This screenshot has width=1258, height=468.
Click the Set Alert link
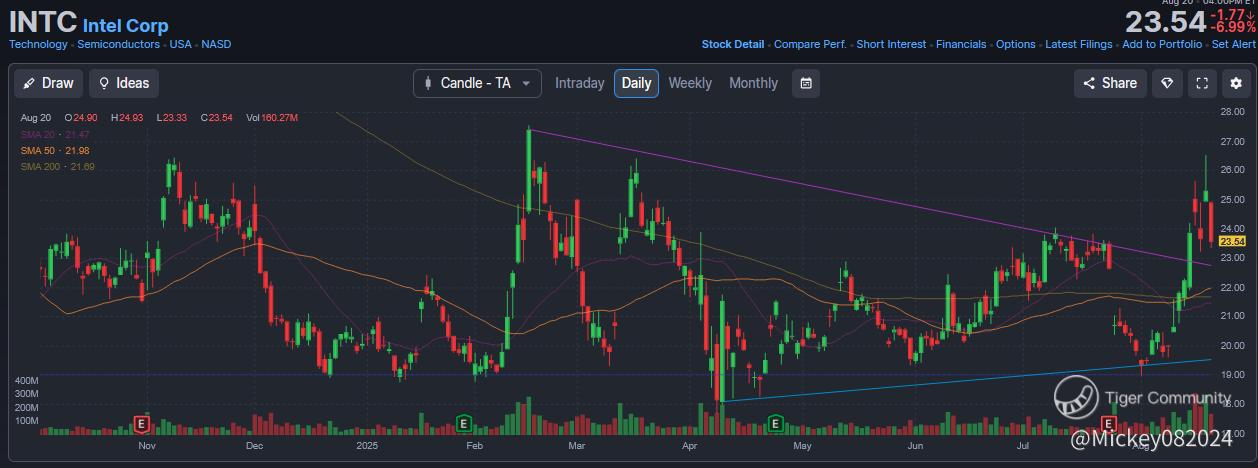tap(1233, 44)
